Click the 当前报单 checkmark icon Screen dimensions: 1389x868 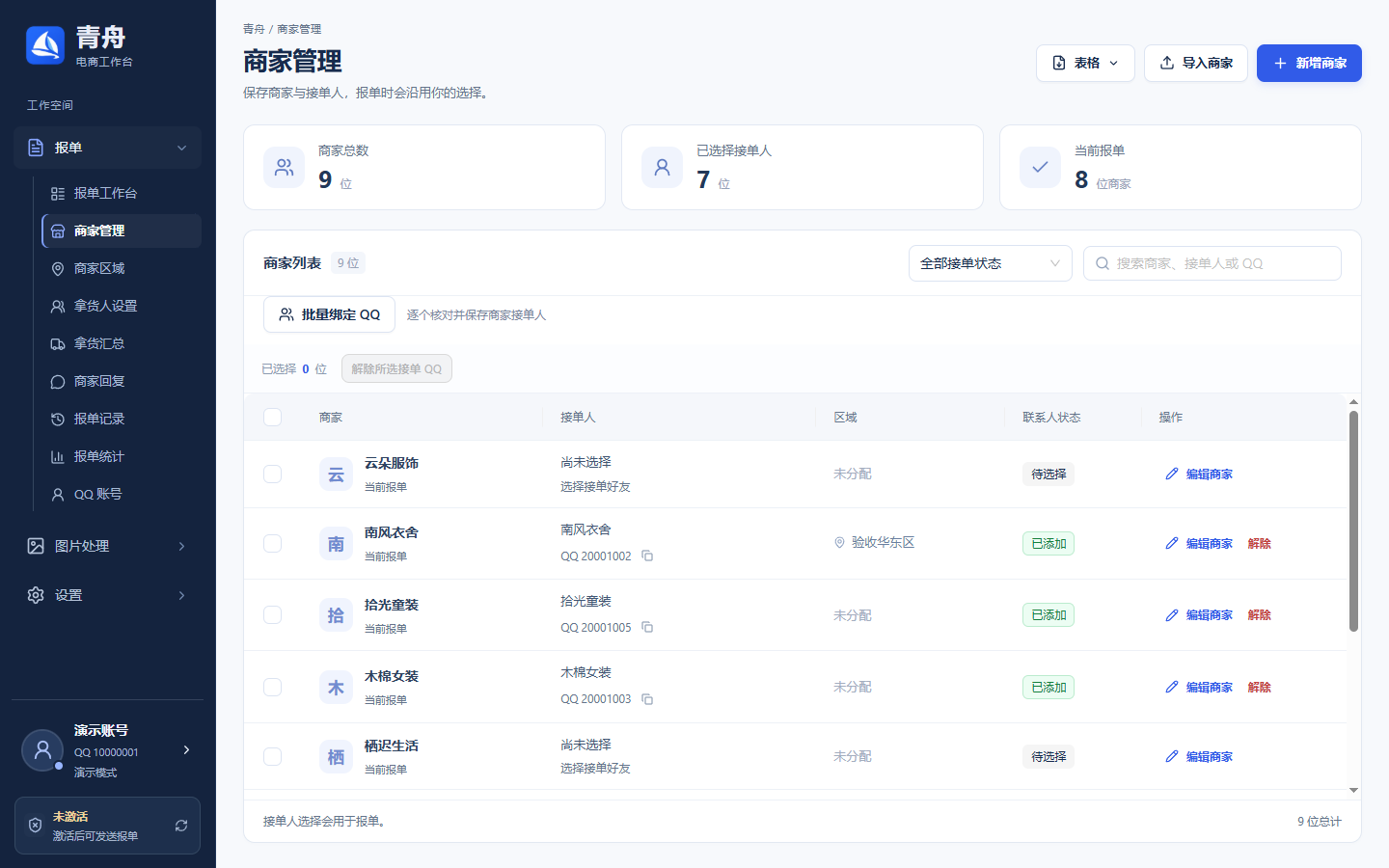1040,167
